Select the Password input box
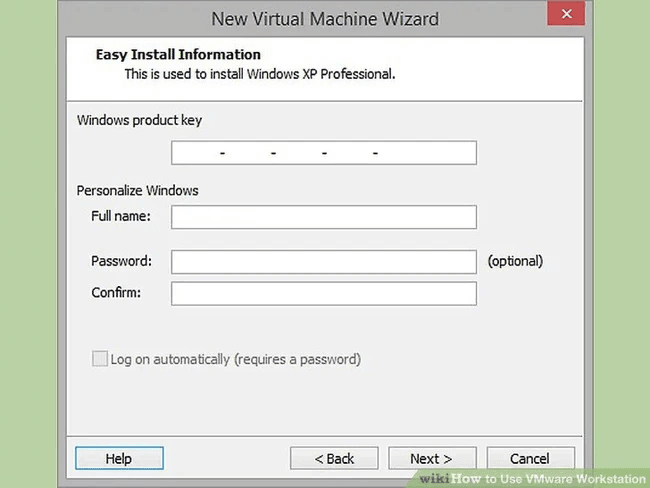This screenshot has width=650, height=488. (x=324, y=262)
